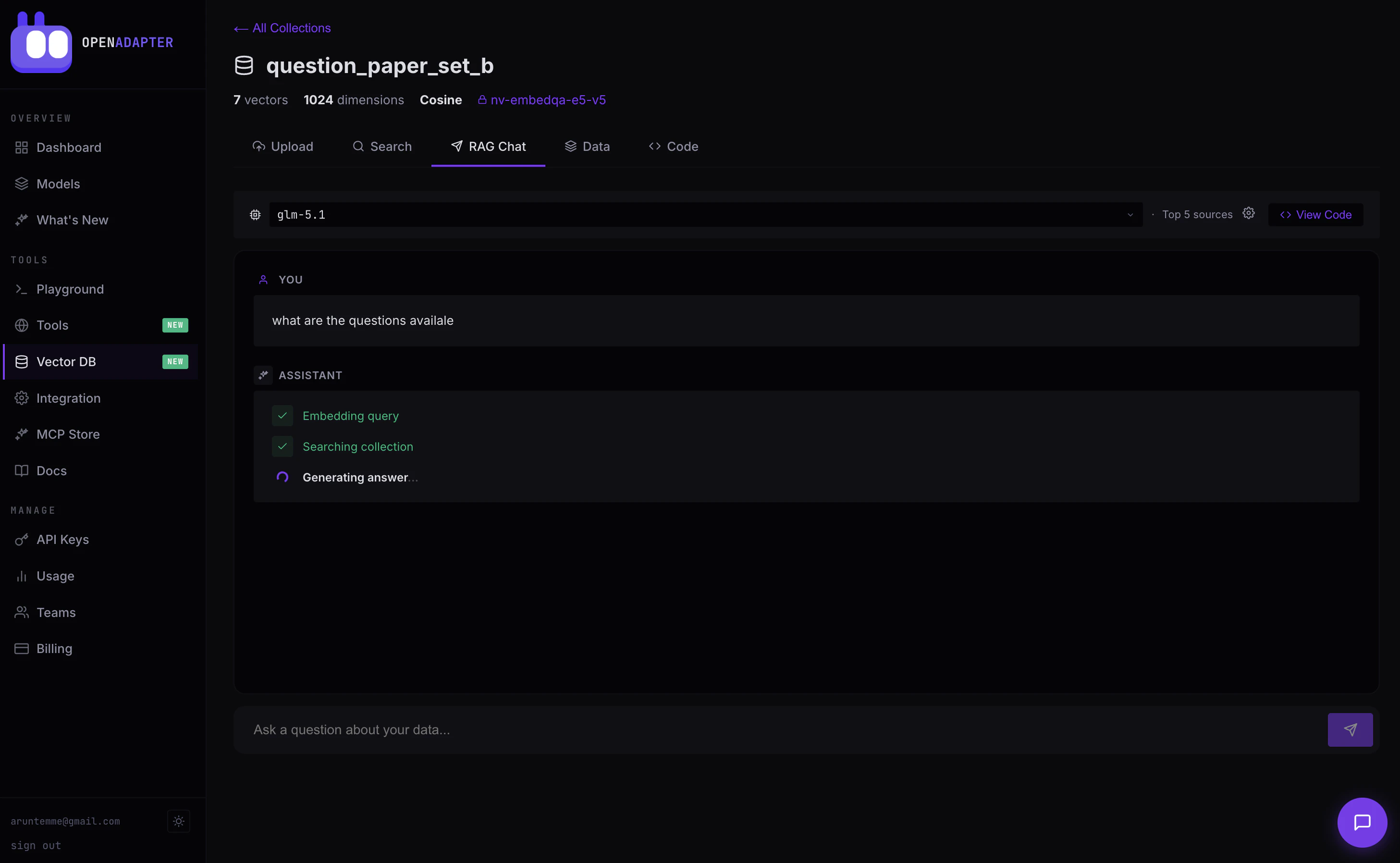Open the Tools page
This screenshot has width=1400, height=863.
click(x=100, y=325)
